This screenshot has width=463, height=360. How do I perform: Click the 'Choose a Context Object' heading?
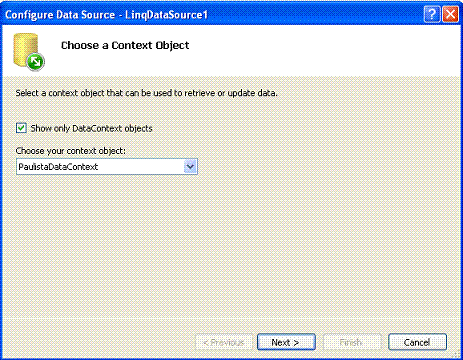coord(125,45)
